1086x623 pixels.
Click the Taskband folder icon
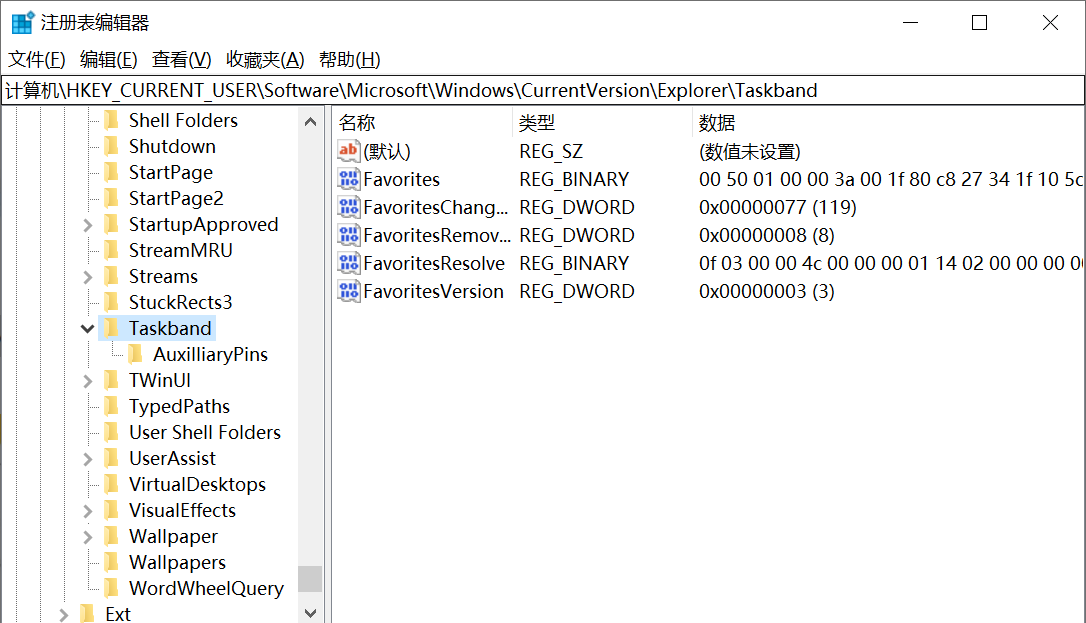pos(113,327)
